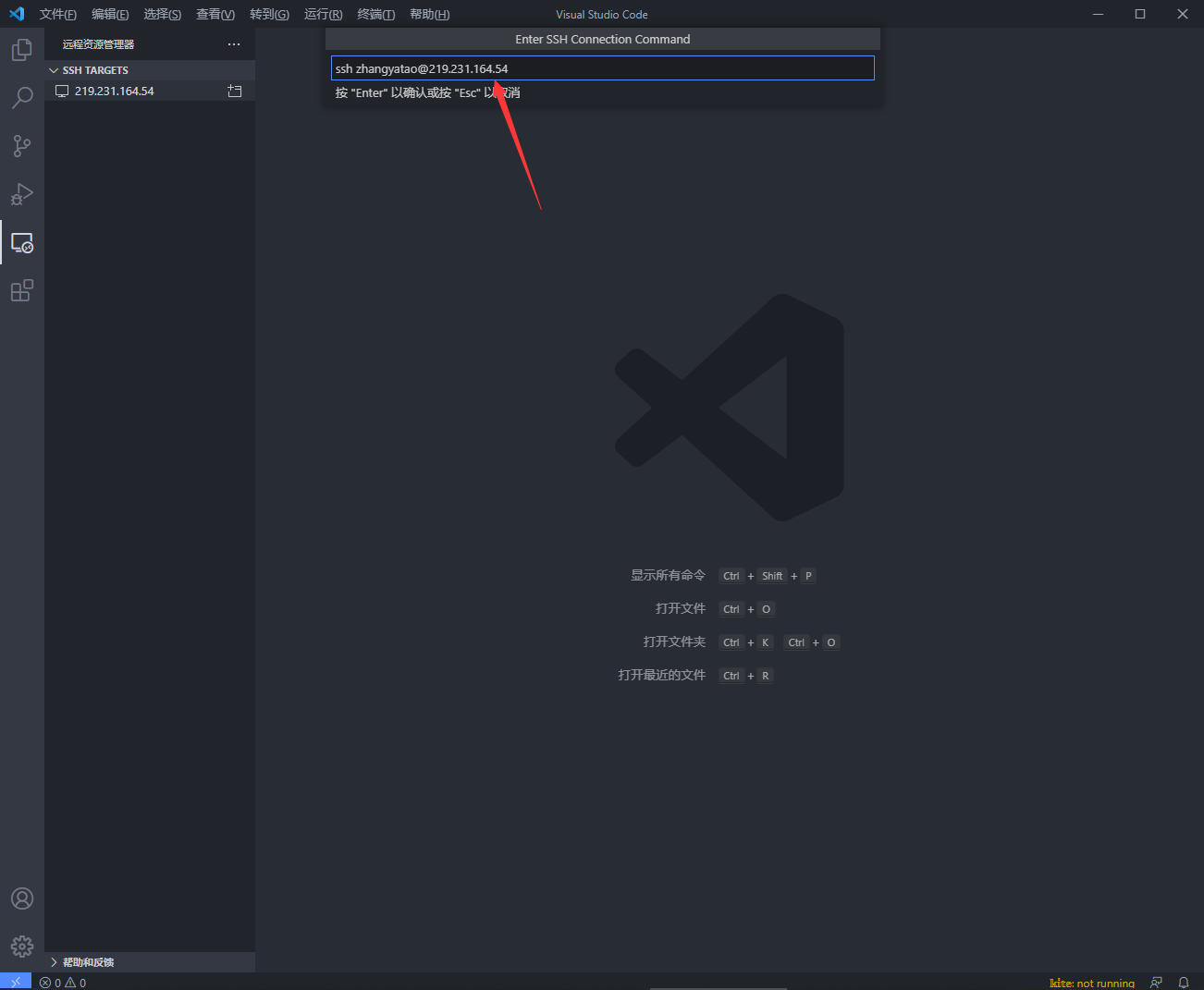The image size is (1204, 990).
Task: Open the 编辑(E) menu
Action: point(110,14)
